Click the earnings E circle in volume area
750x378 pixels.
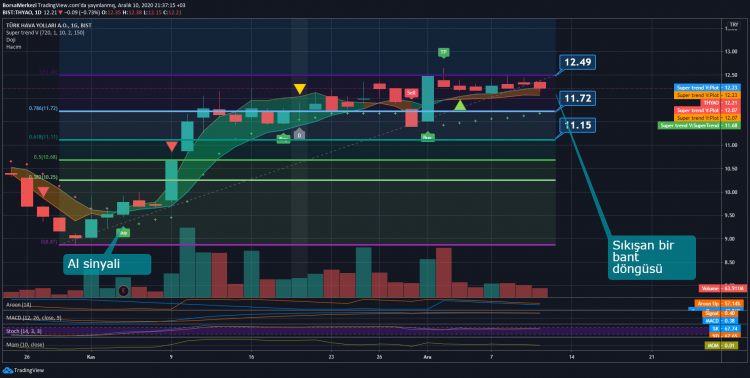click(x=124, y=290)
